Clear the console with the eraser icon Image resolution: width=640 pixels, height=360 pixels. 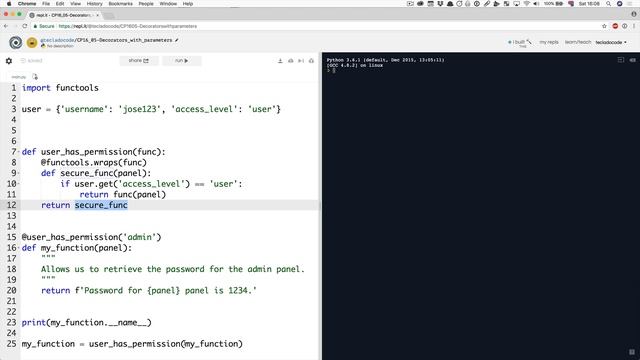632,60
